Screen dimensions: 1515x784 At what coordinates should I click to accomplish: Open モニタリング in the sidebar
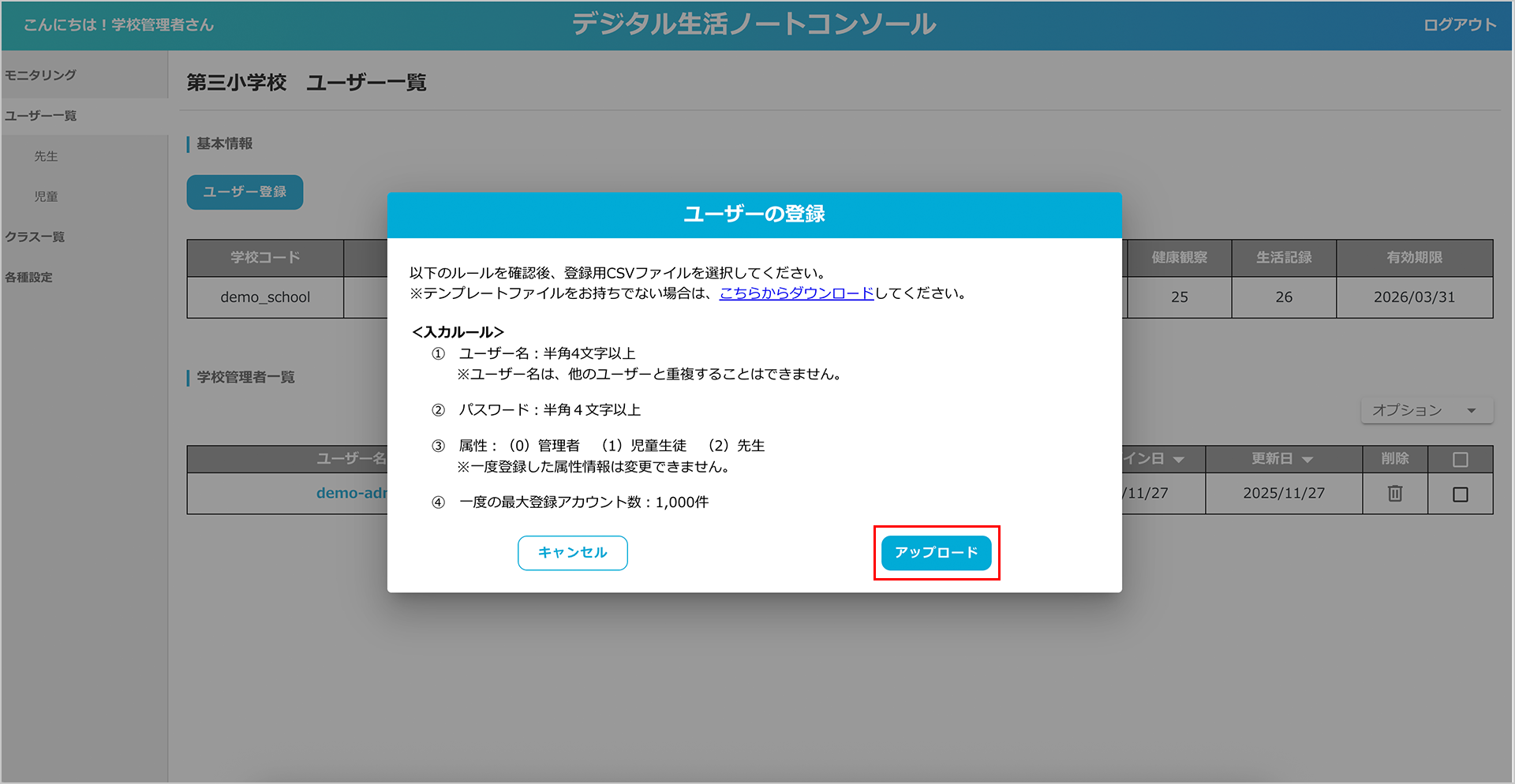coord(41,75)
